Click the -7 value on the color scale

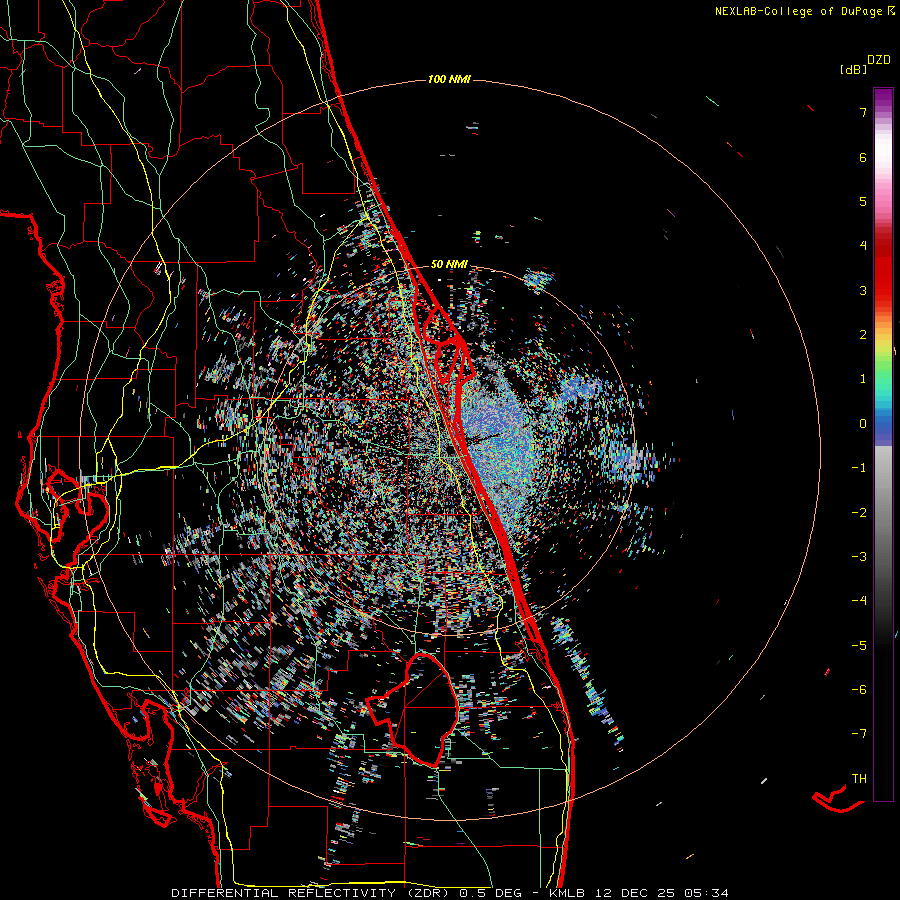(x=859, y=734)
